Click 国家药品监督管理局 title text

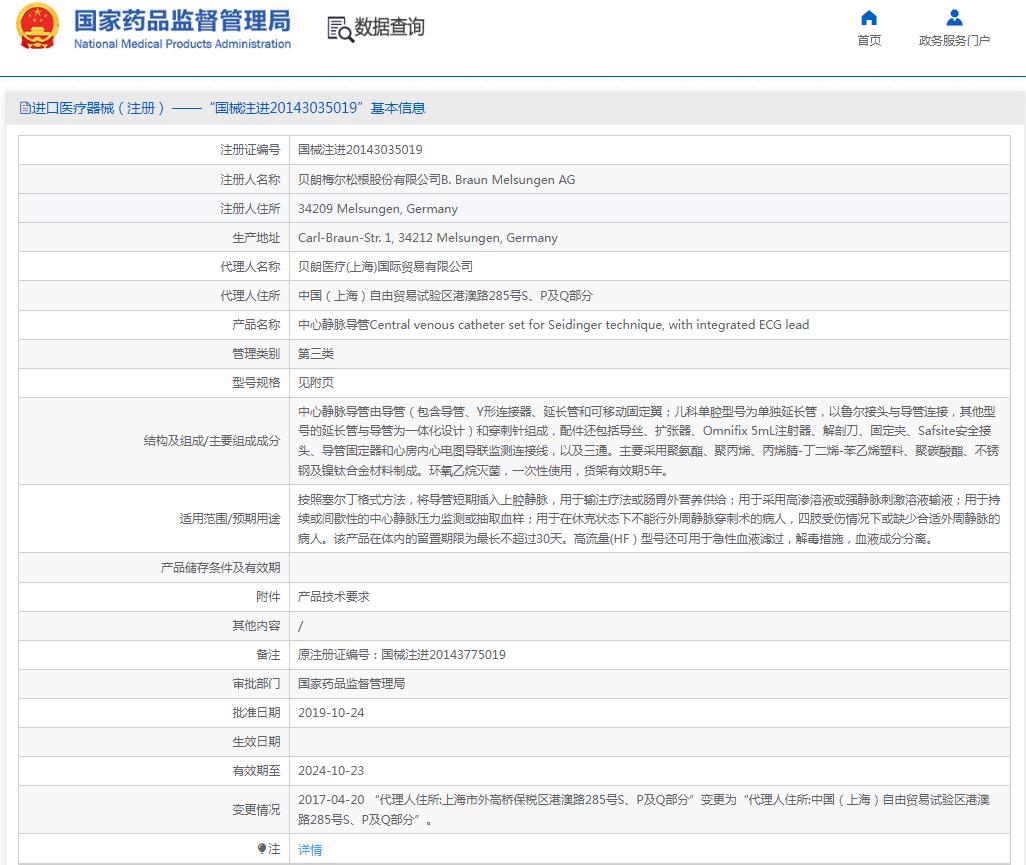pos(182,21)
